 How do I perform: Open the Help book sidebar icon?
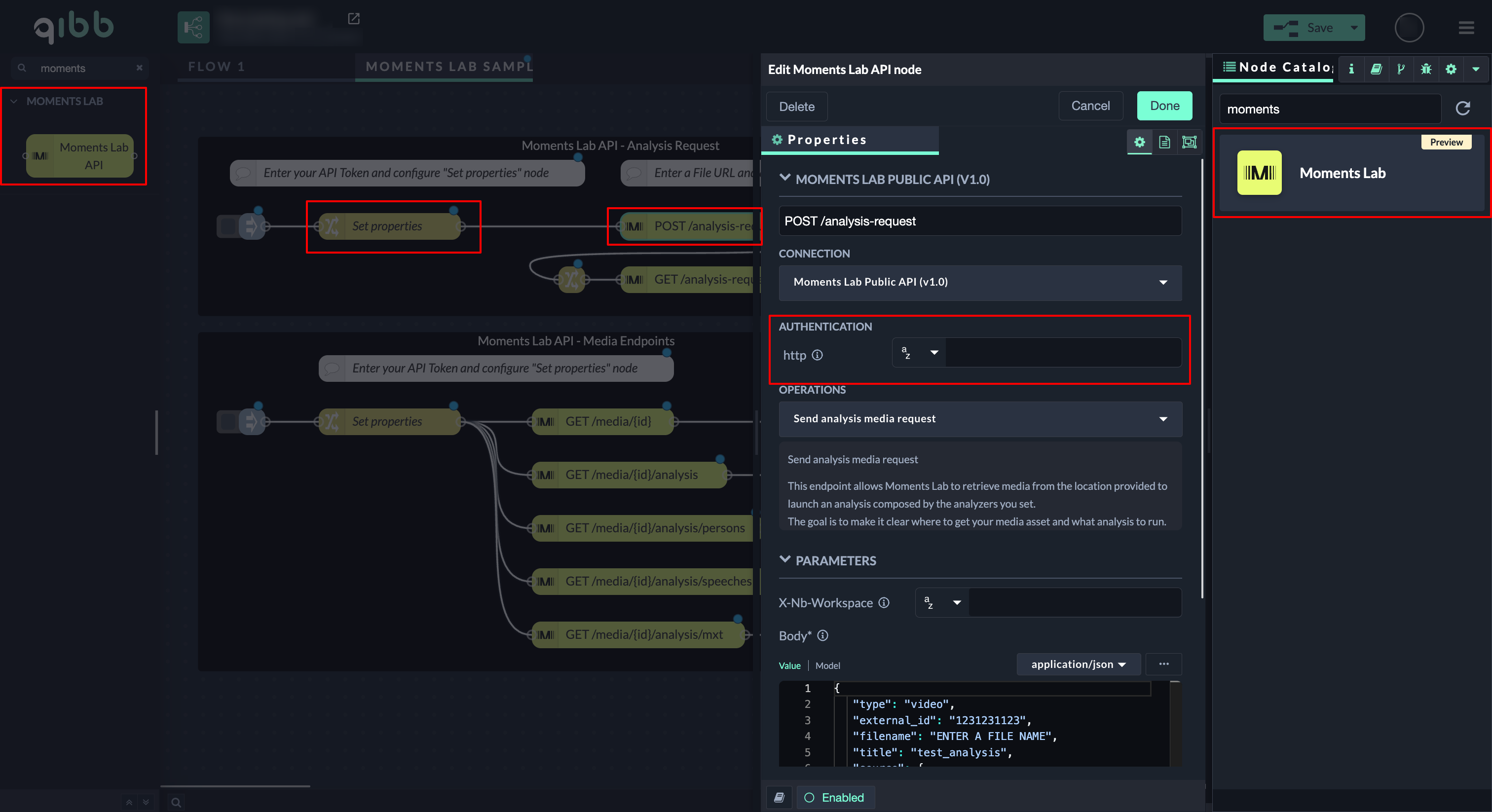[1376, 69]
